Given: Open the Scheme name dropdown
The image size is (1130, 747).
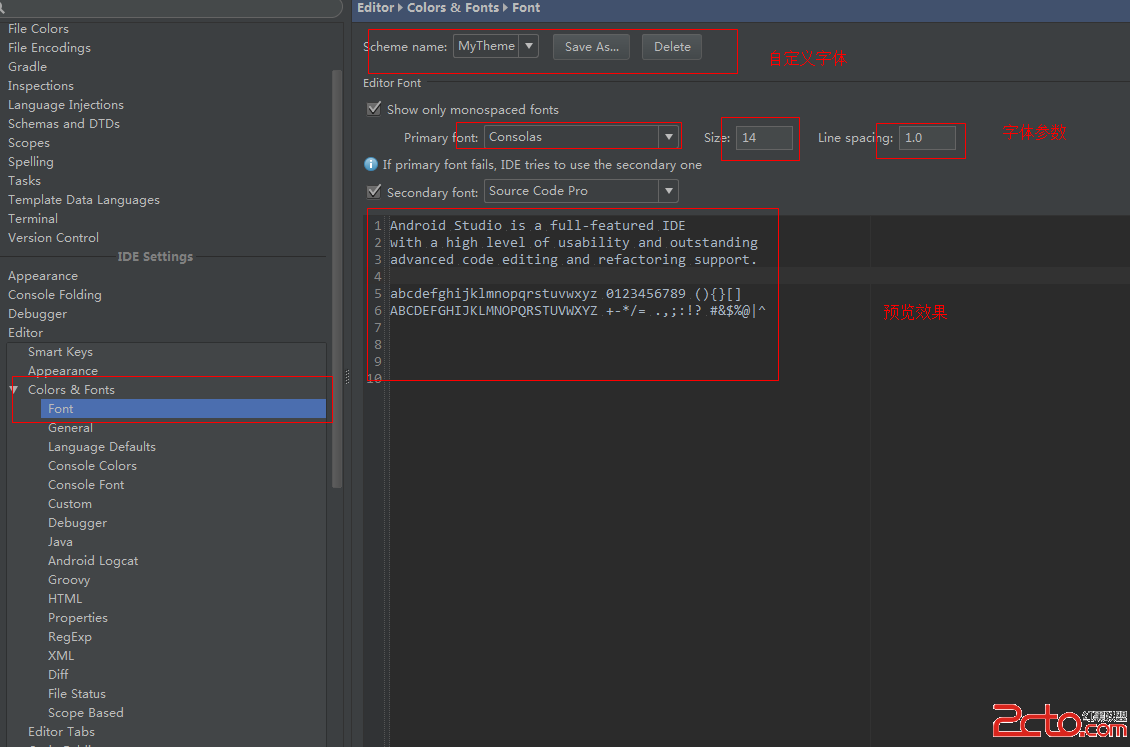Looking at the screenshot, I should tap(528, 46).
